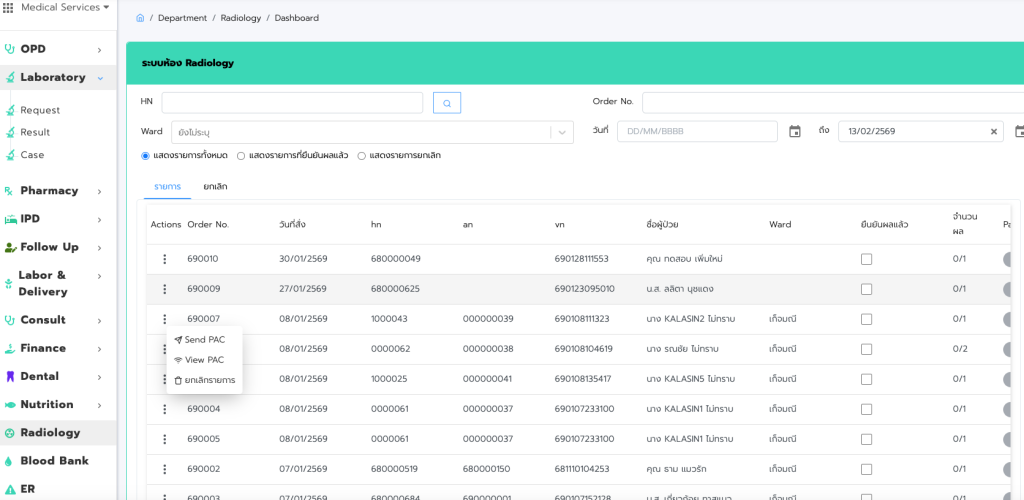Screen dimensions: 1024x500
Task: Switch to the ยกเลิก tab
Action: tap(215, 187)
